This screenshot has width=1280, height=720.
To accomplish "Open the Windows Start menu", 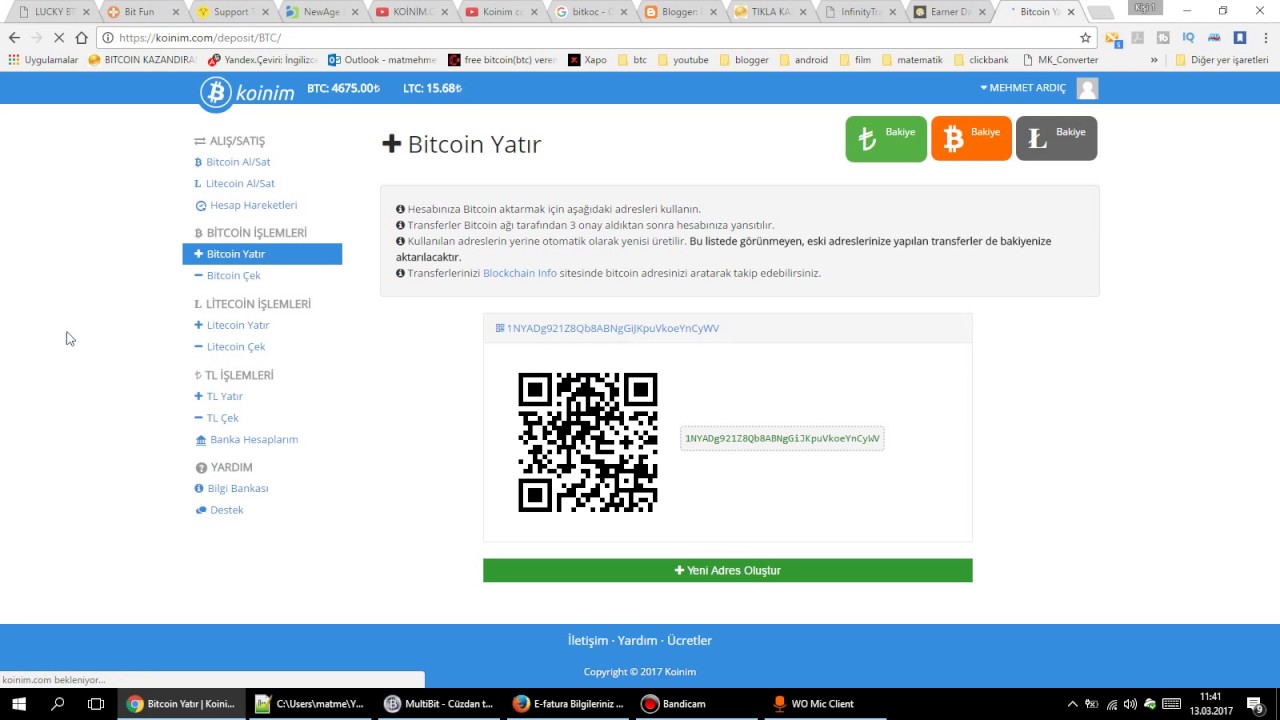I will tap(19, 704).
